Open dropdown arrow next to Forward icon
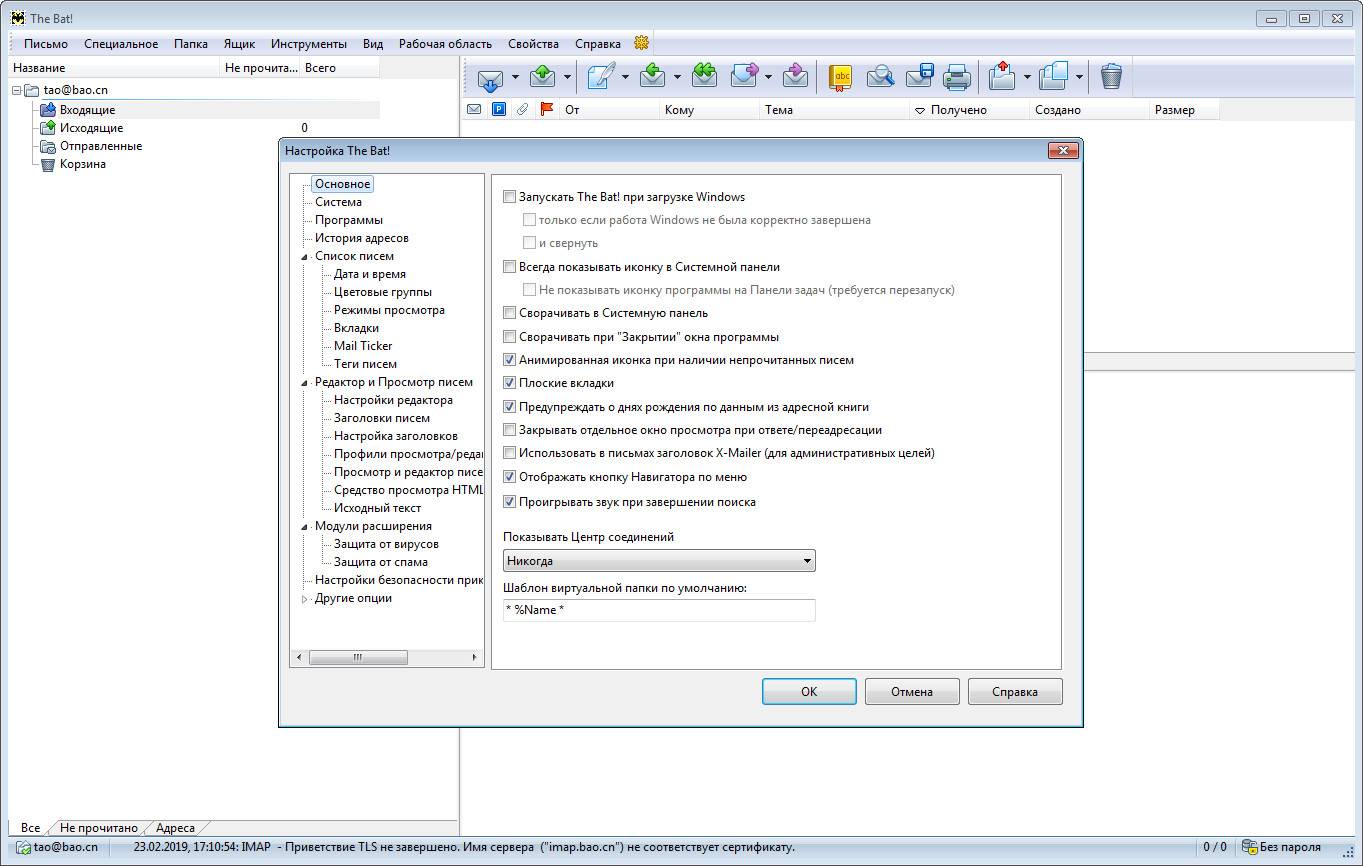1363x866 pixels. [x=768, y=77]
